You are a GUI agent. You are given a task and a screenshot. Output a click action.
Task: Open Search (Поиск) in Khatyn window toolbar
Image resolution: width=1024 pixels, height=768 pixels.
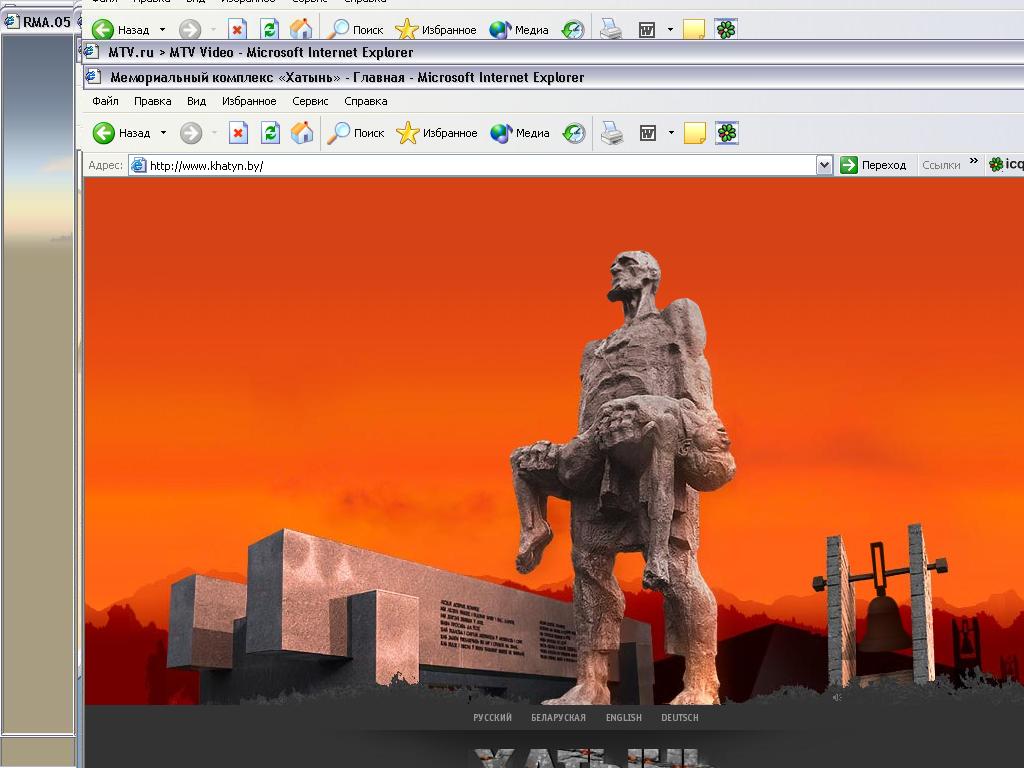(356, 133)
